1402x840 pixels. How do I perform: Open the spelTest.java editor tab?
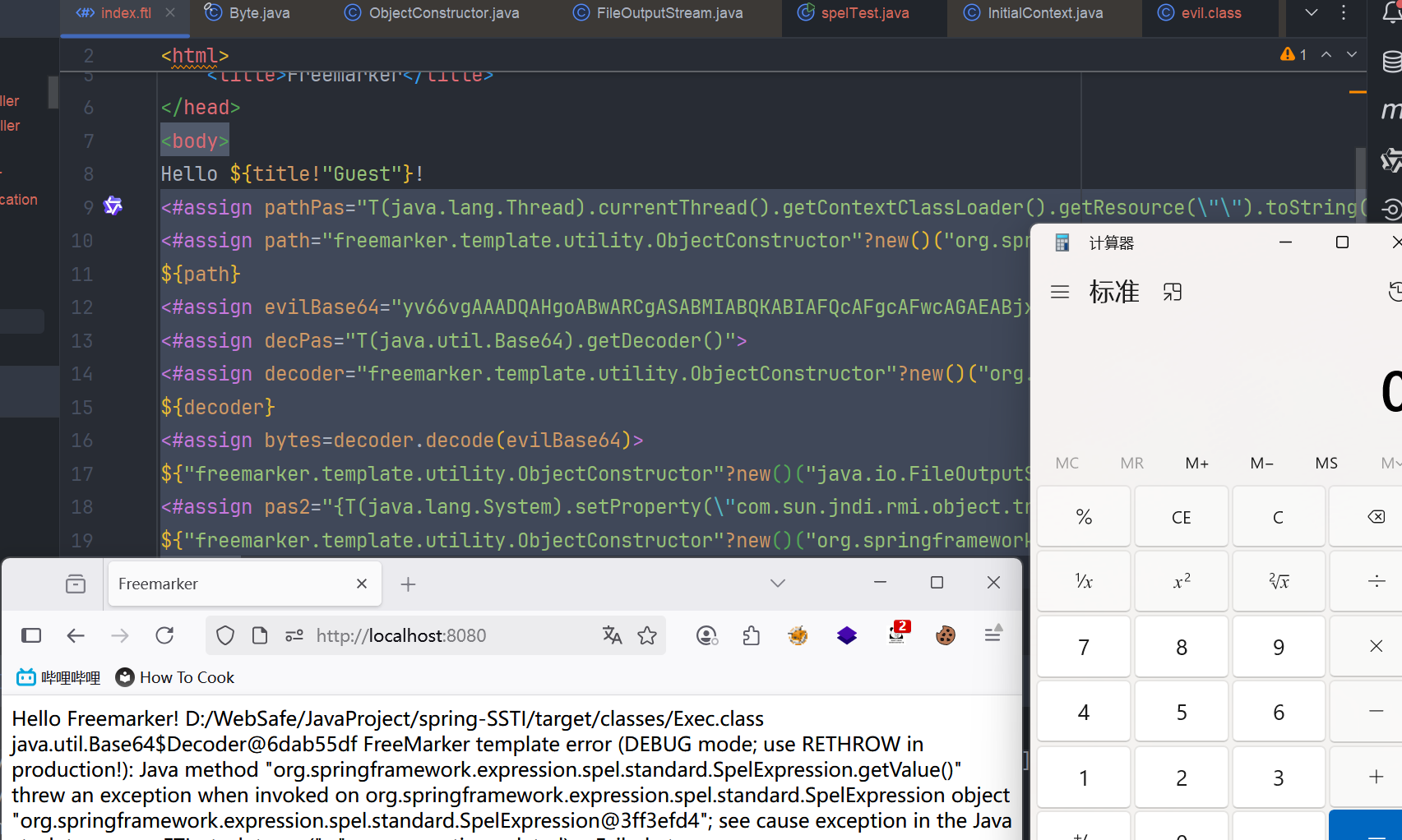click(x=854, y=13)
